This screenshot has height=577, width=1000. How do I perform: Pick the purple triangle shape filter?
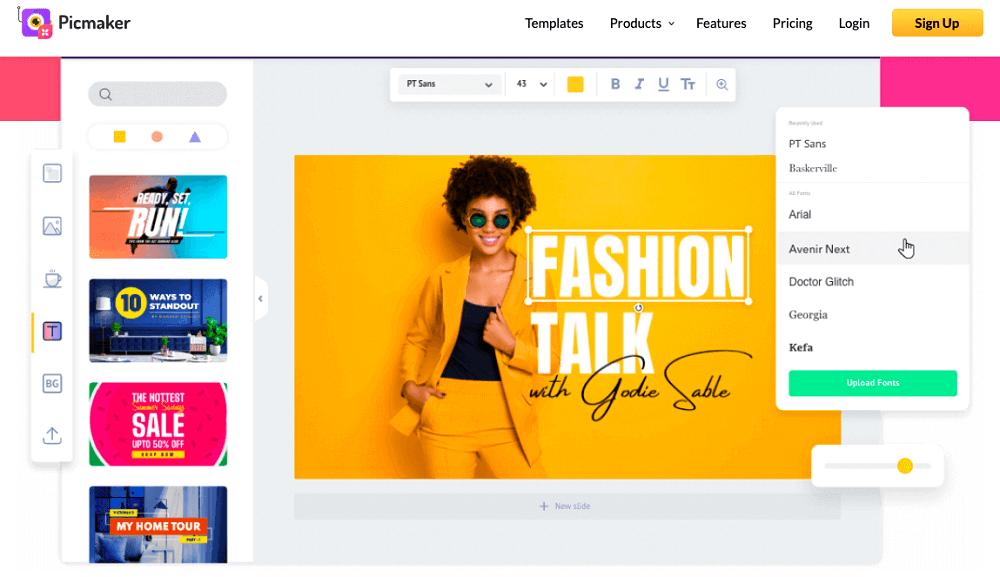click(195, 136)
